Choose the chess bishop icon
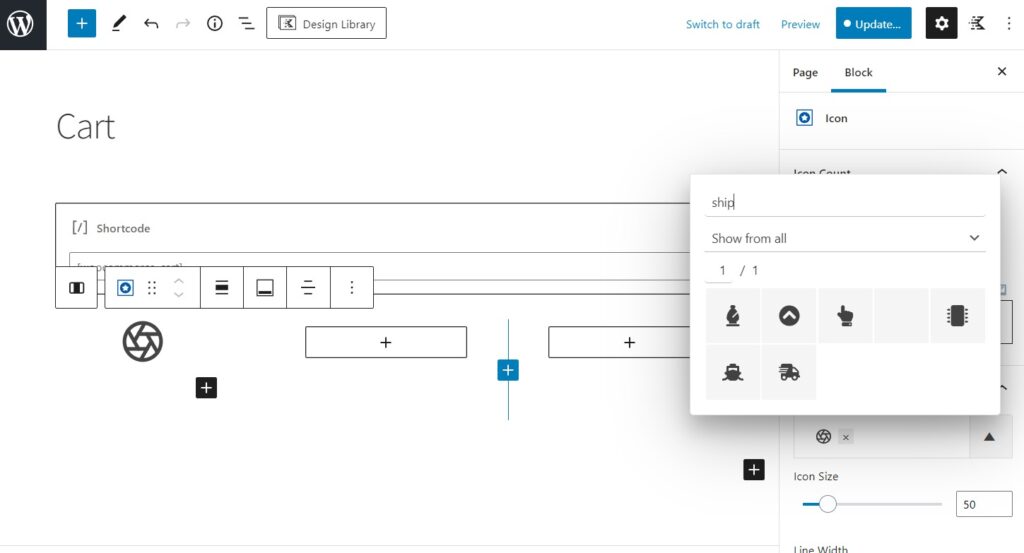The height and width of the screenshot is (553, 1024). [x=733, y=316]
